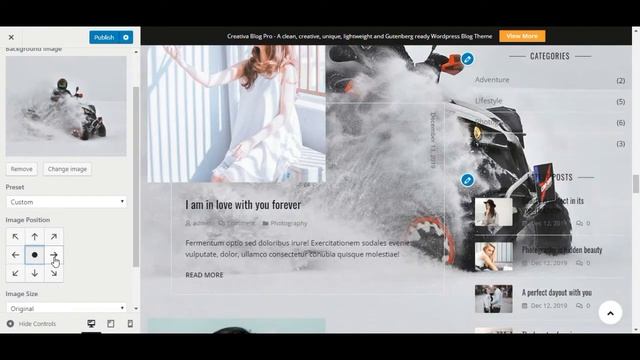This screenshot has width=640, height=360.
Task: Set image position to top left arrow
Action: coord(16,237)
